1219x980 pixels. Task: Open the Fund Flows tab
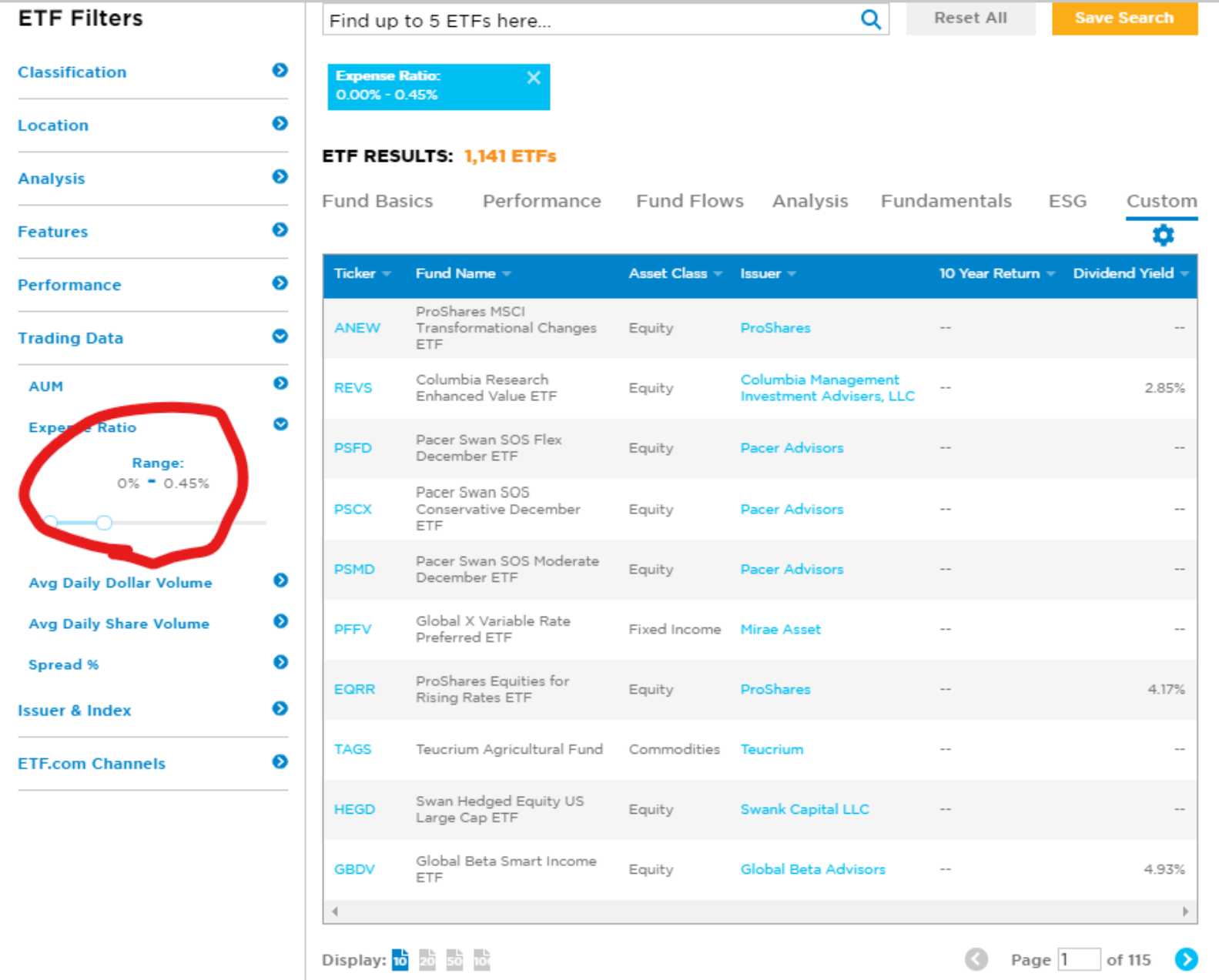(689, 201)
